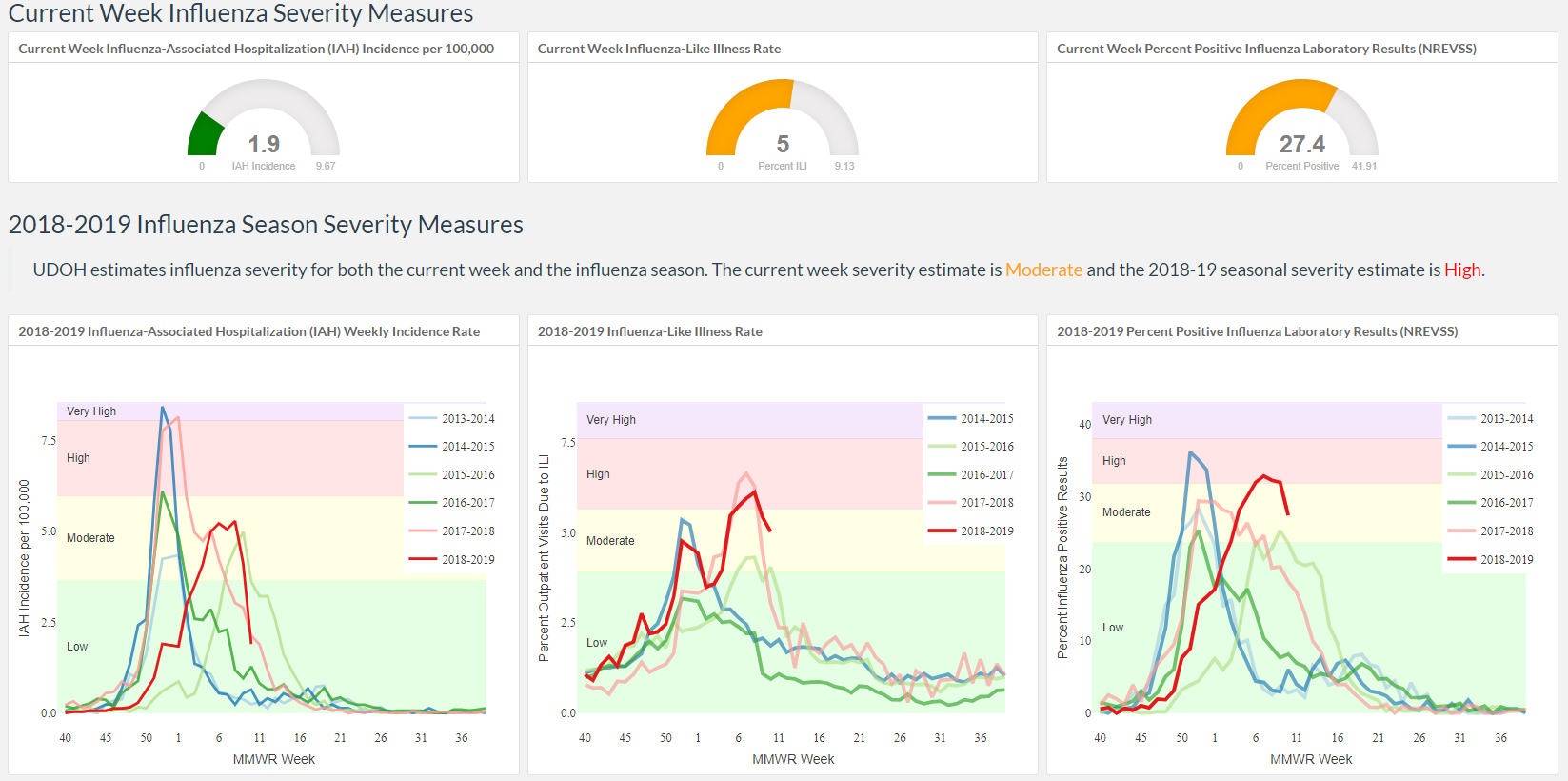This screenshot has height=781, width=1568.
Task: Click the Low band label in NREVSS chart
Action: [1112, 627]
